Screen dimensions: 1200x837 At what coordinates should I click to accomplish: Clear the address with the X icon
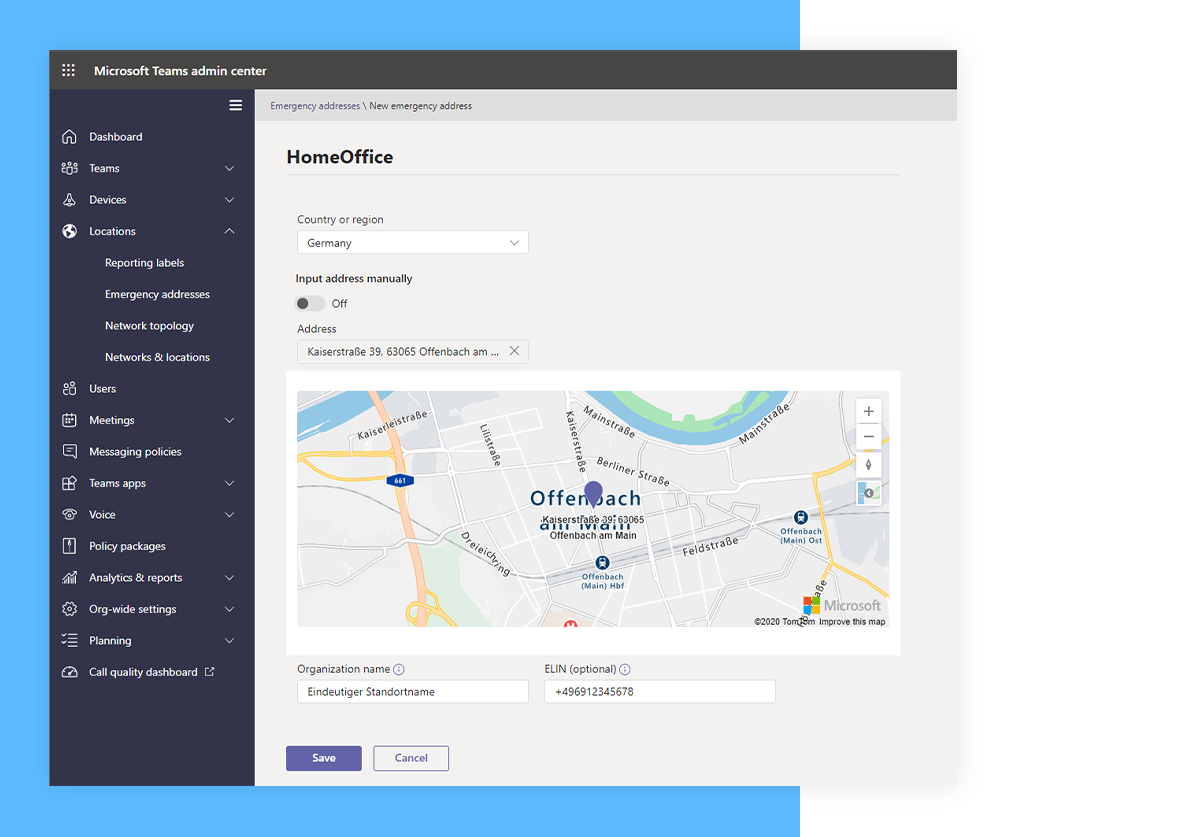click(x=514, y=351)
